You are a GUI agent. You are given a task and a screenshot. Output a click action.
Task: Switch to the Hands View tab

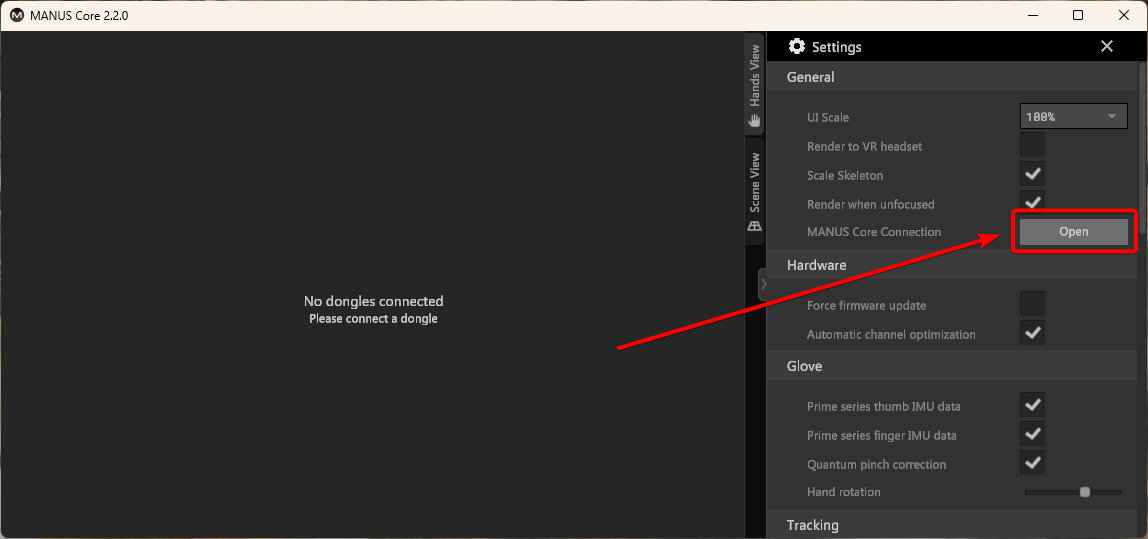755,78
